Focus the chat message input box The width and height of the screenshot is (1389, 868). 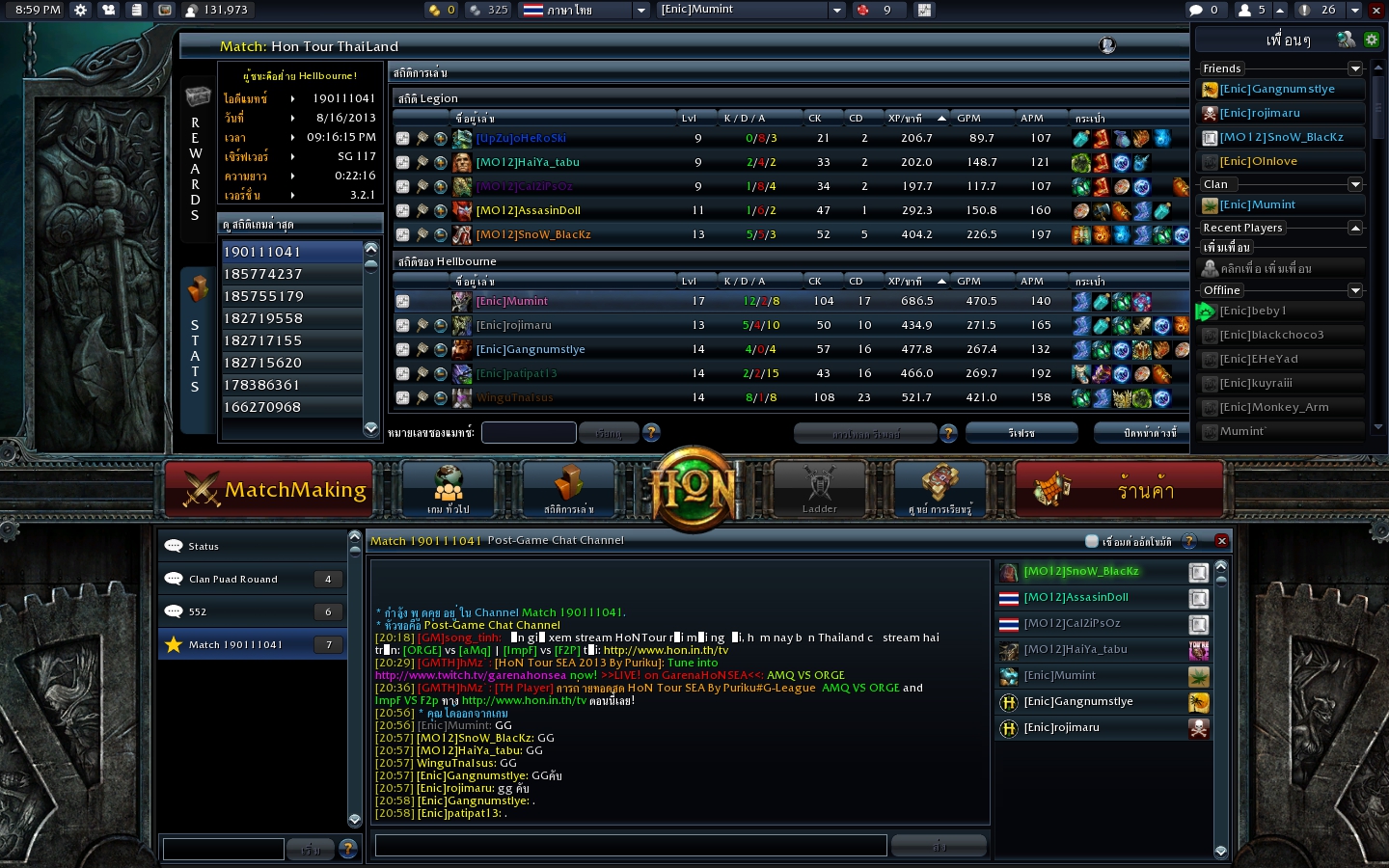631,846
